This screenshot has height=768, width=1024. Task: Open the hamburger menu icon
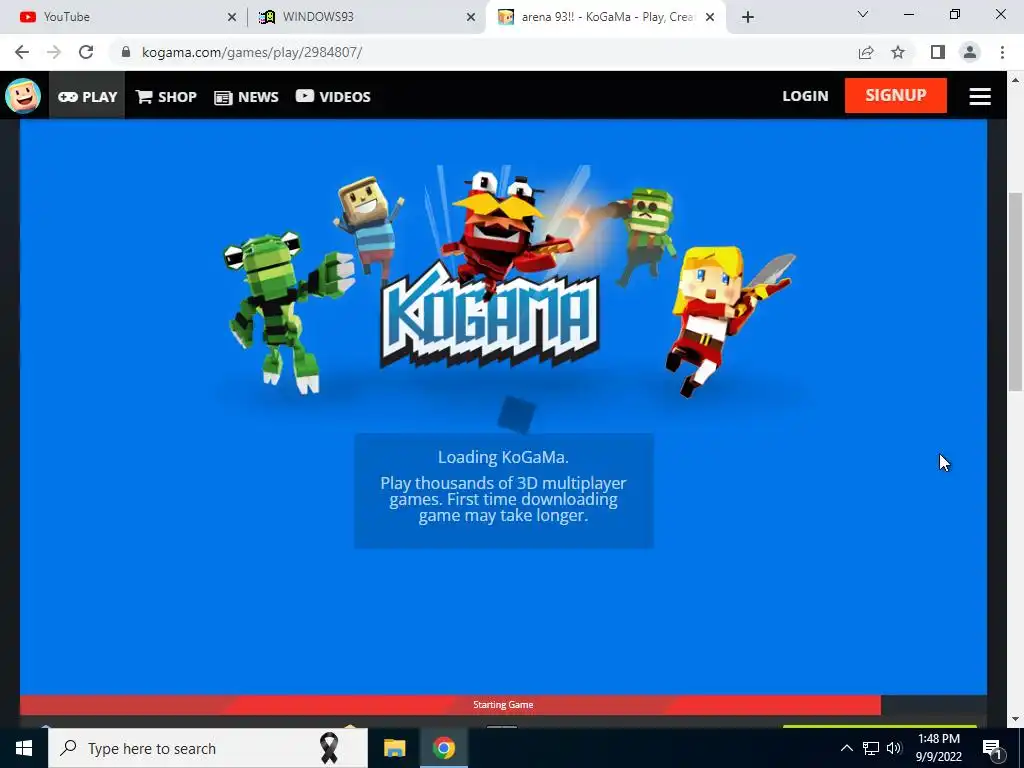tap(980, 96)
